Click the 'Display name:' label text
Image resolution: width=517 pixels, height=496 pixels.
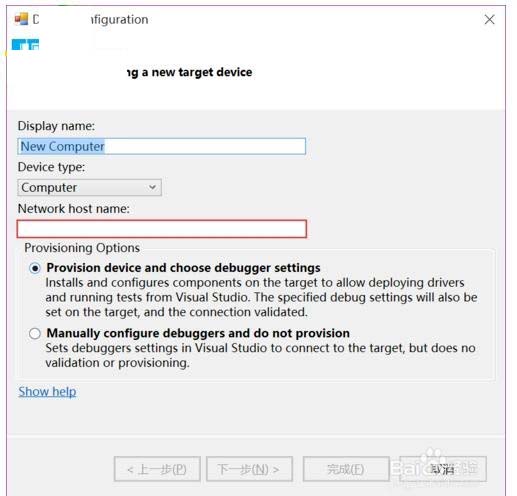[x=56, y=126]
